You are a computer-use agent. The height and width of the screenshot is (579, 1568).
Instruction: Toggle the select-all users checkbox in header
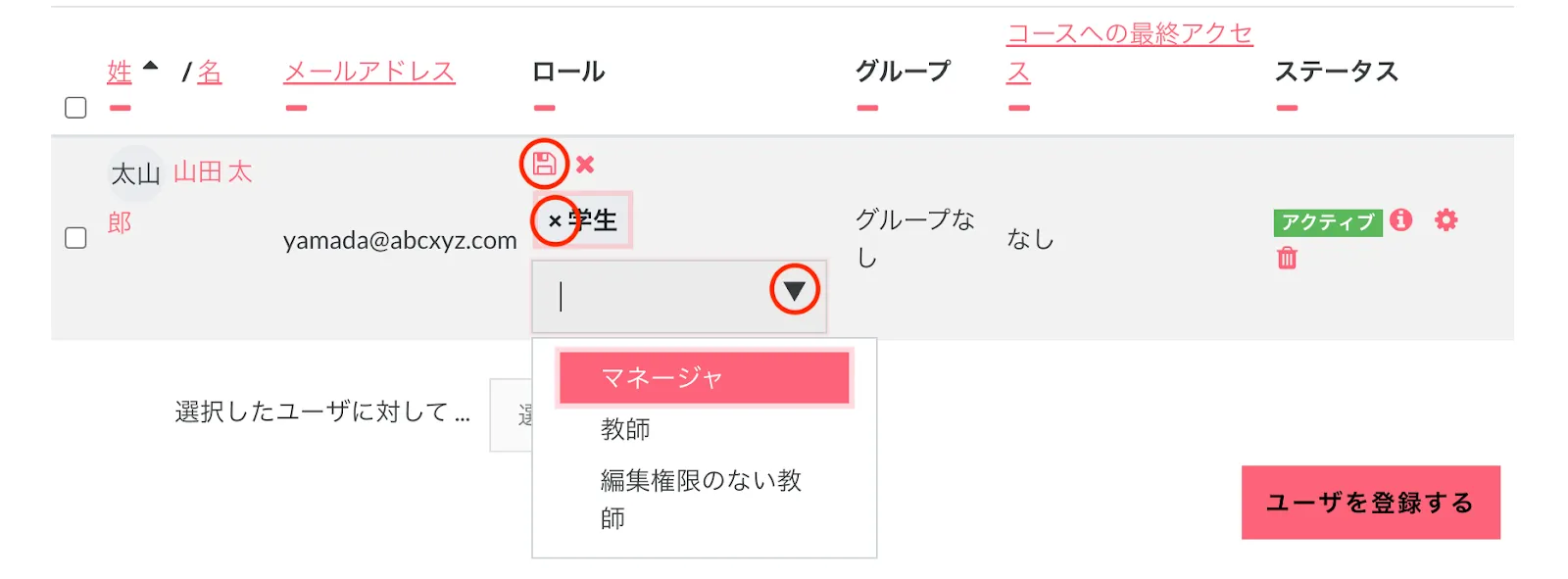coord(75,108)
